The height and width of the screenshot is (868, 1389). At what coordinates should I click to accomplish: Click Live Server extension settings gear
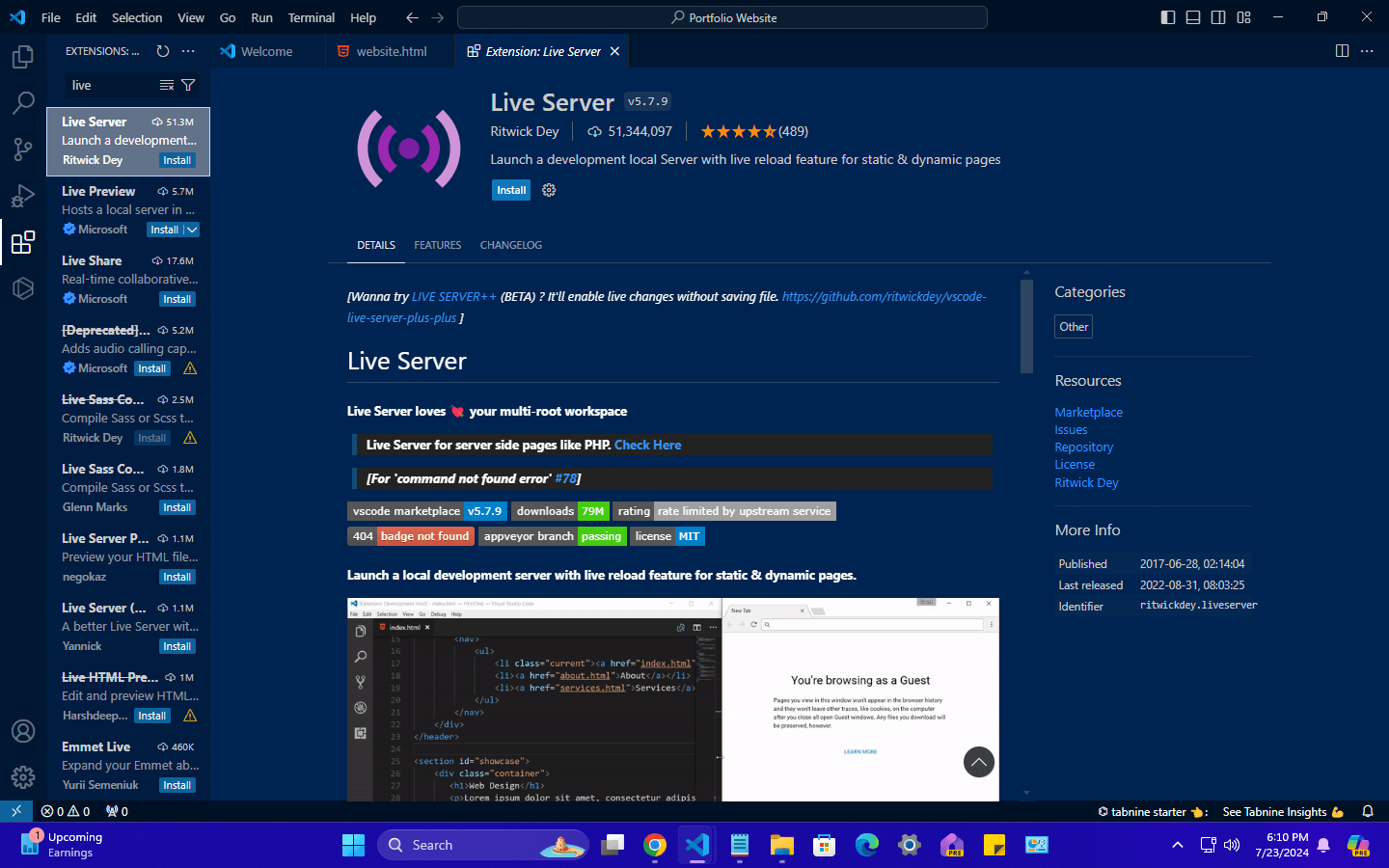[549, 190]
